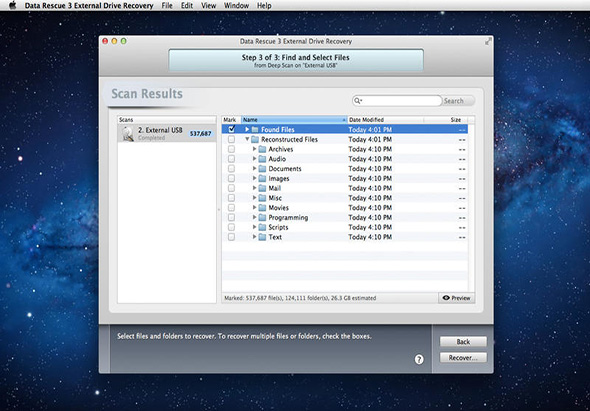
Task: Mark the Documents checkbox
Action: (x=231, y=169)
